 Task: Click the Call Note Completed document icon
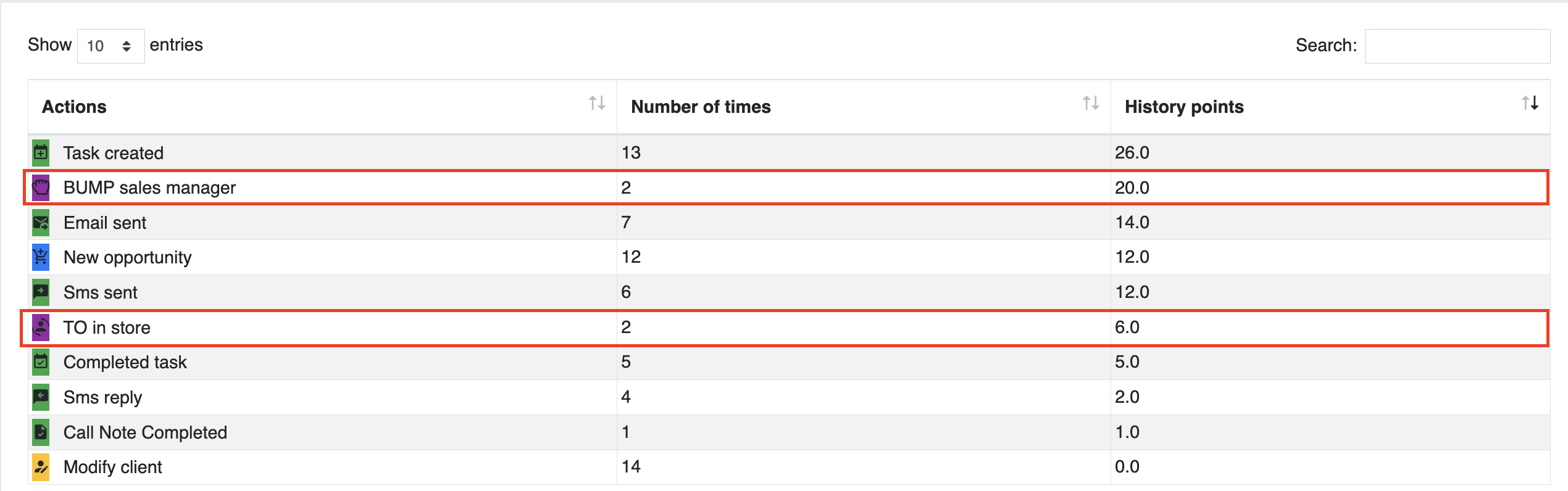click(41, 432)
